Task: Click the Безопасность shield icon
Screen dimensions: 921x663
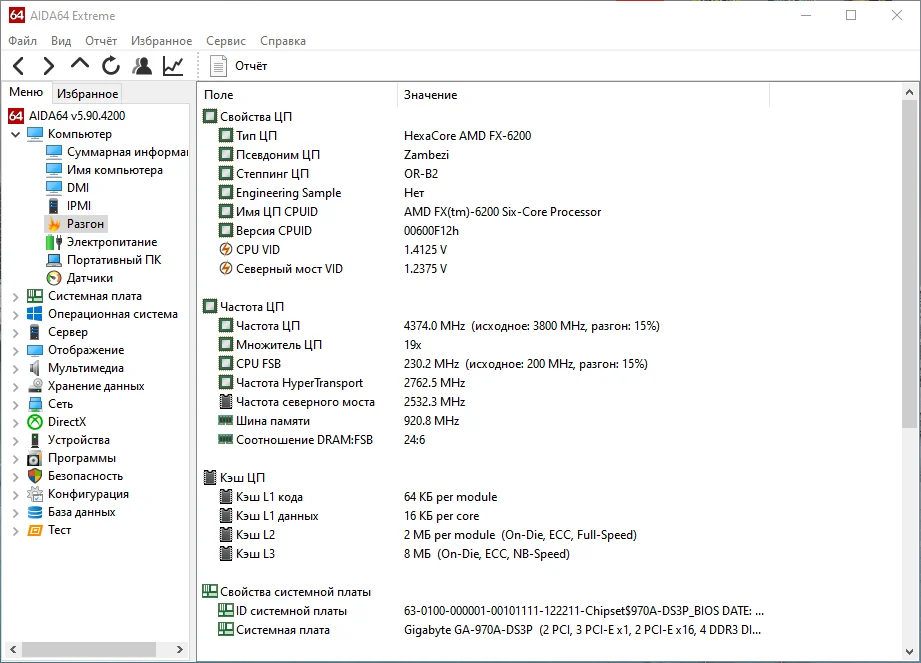Action: click(35, 476)
